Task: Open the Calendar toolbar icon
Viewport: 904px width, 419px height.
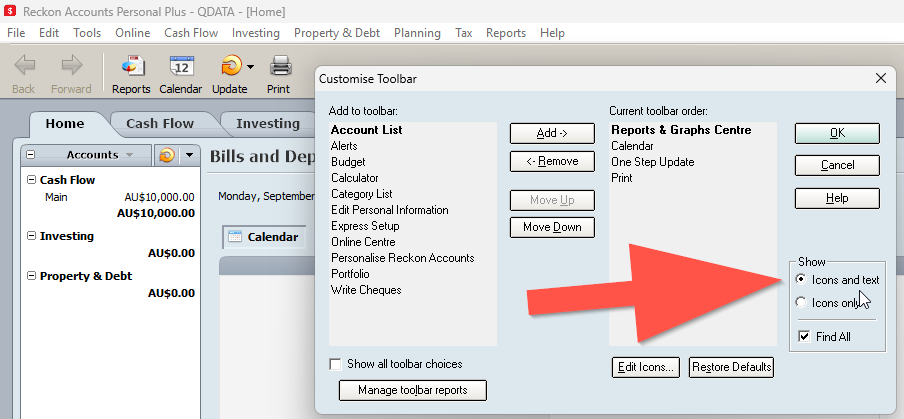Action: coord(181,66)
